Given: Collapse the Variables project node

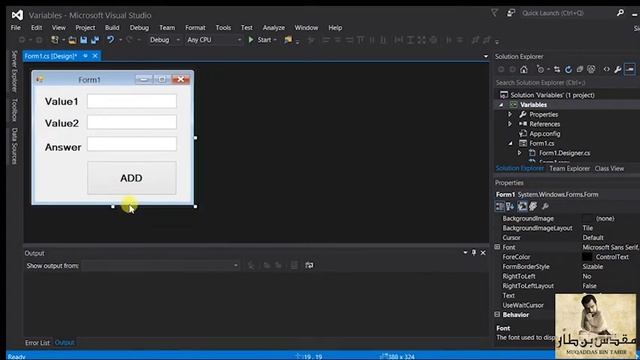Looking at the screenshot, I should click(x=501, y=105).
